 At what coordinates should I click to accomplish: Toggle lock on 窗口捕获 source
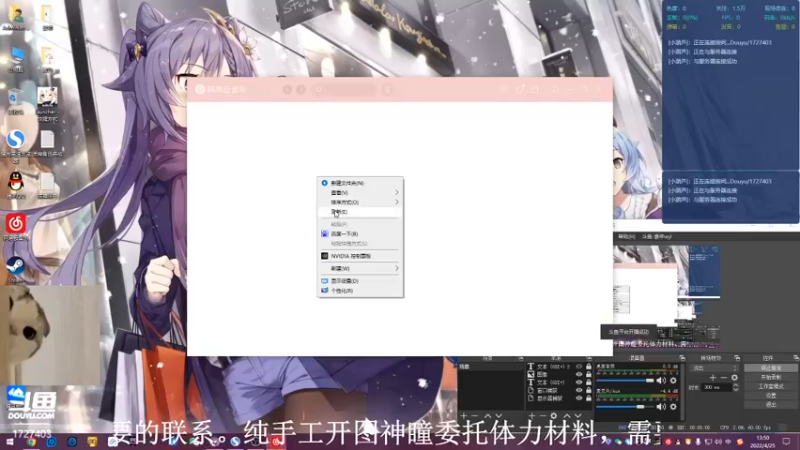(x=588, y=390)
